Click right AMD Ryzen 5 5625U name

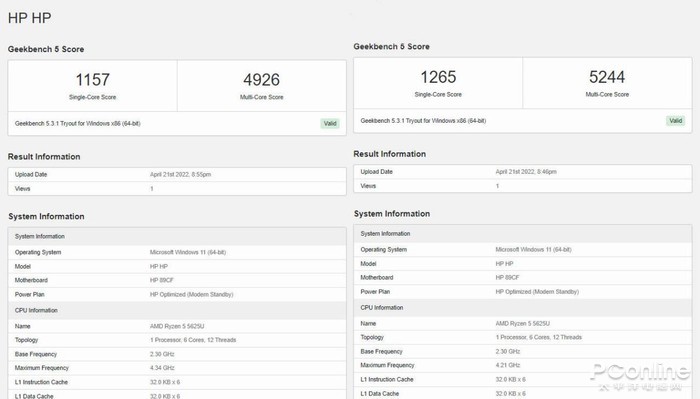click(x=522, y=324)
